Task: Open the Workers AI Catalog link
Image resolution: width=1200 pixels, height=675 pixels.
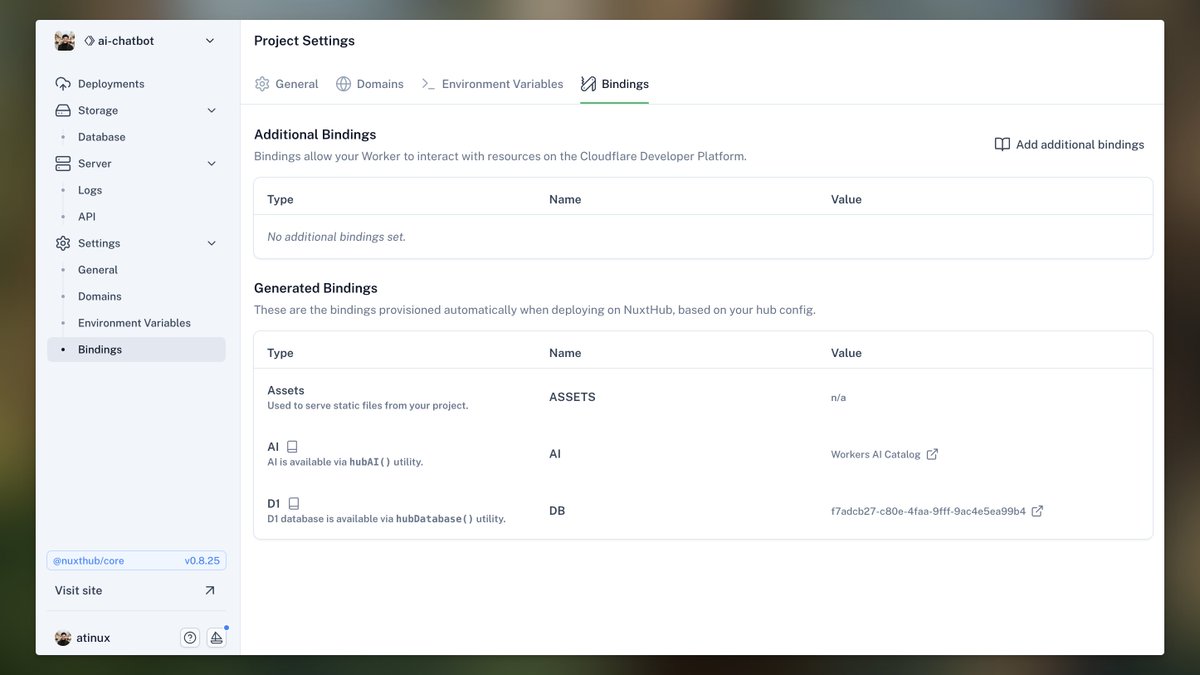Action: 875,454
